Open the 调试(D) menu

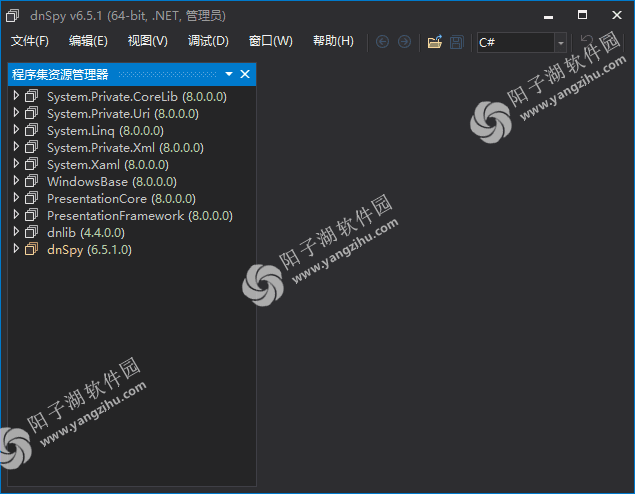(x=208, y=41)
